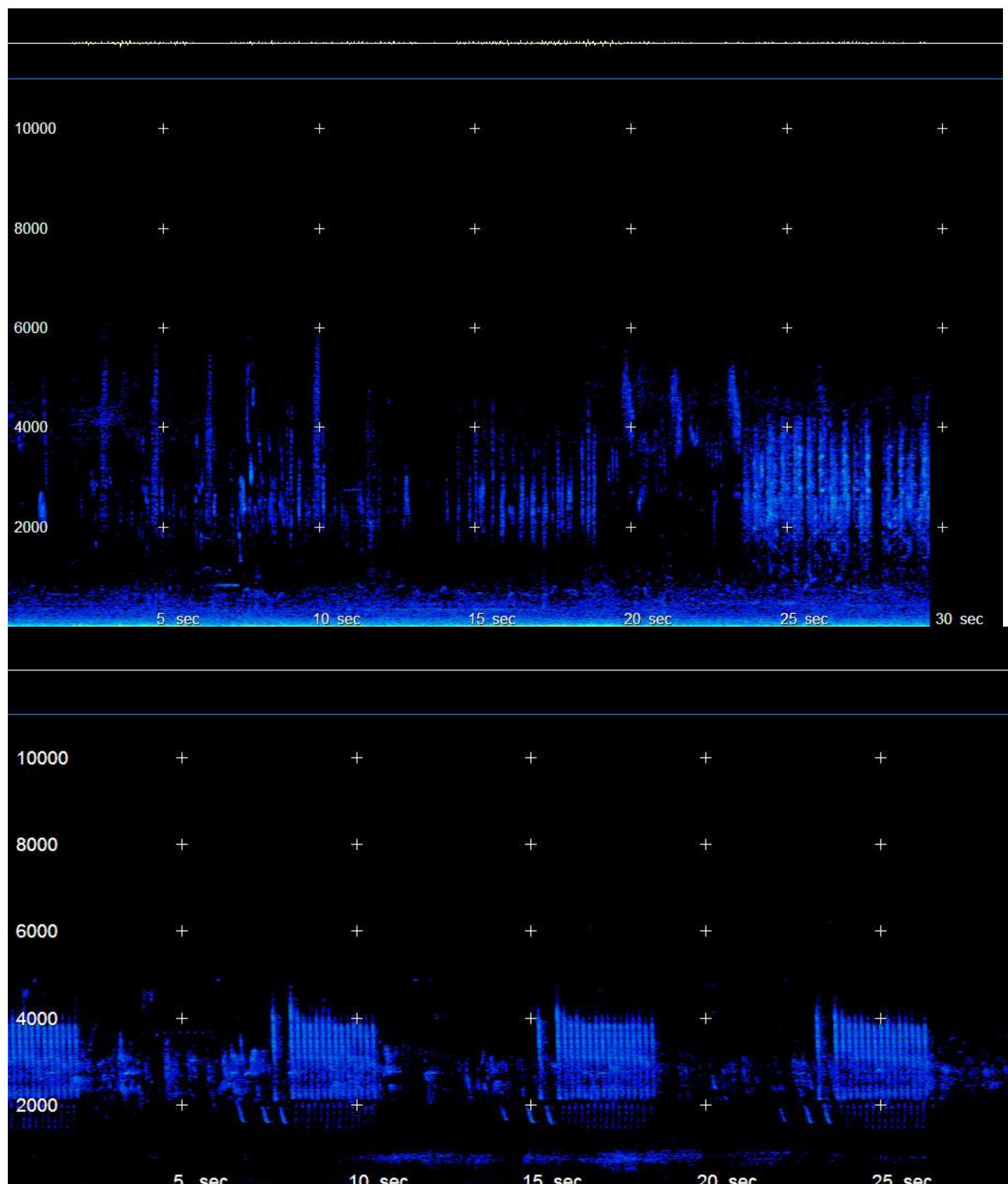This screenshot has height=1184, width=1008.
Task: Click the 20 sec marker in lower spectrogram
Action: tap(727, 1178)
